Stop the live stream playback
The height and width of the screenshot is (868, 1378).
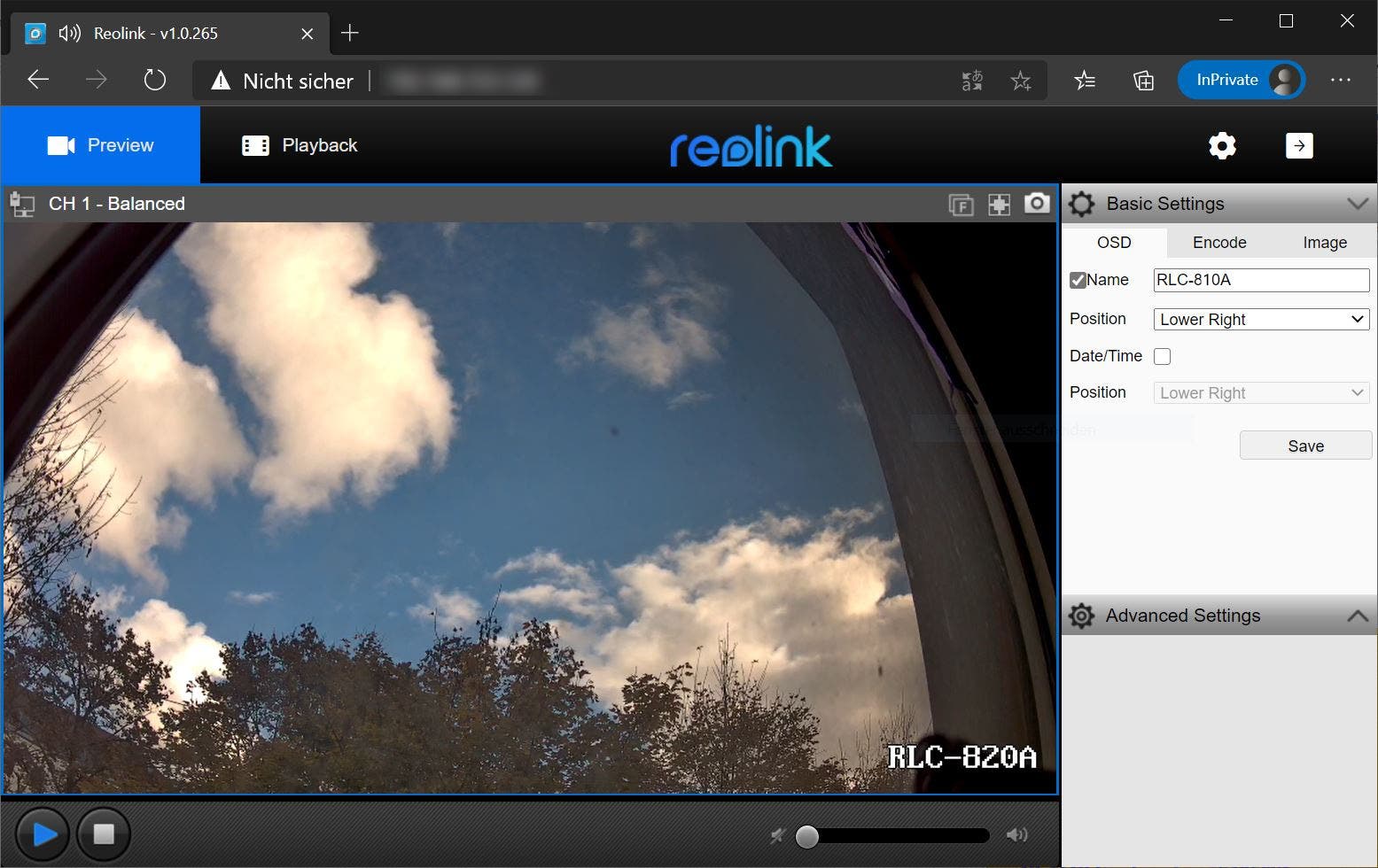click(104, 834)
